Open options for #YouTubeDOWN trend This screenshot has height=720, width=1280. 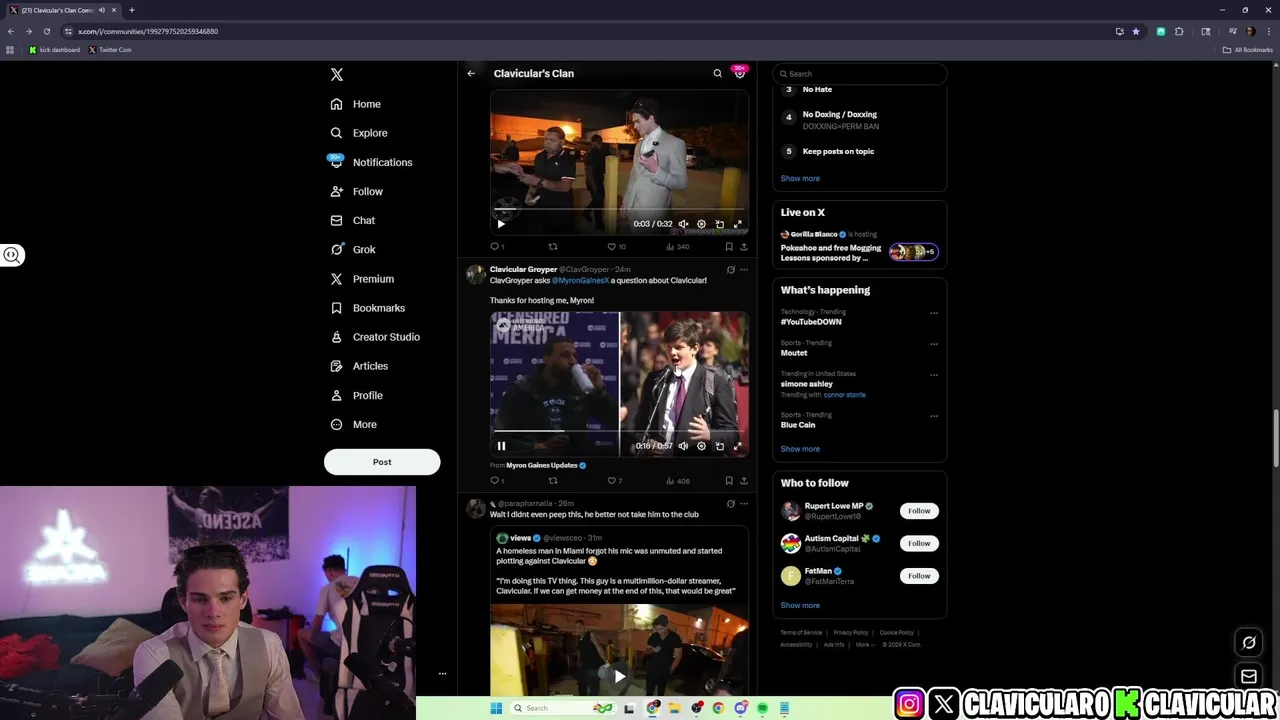(x=934, y=313)
